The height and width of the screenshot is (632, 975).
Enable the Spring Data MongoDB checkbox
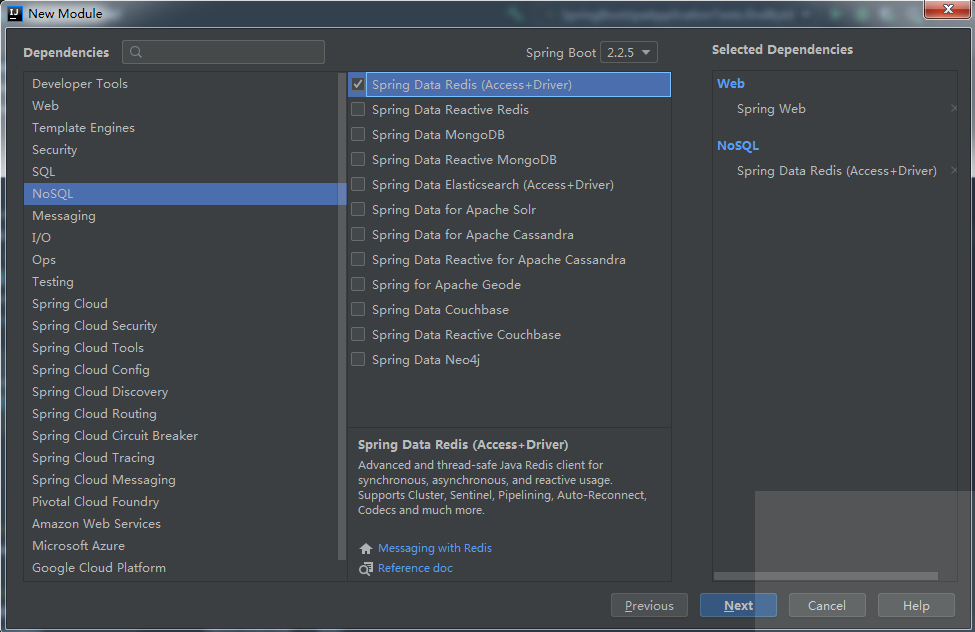[358, 135]
